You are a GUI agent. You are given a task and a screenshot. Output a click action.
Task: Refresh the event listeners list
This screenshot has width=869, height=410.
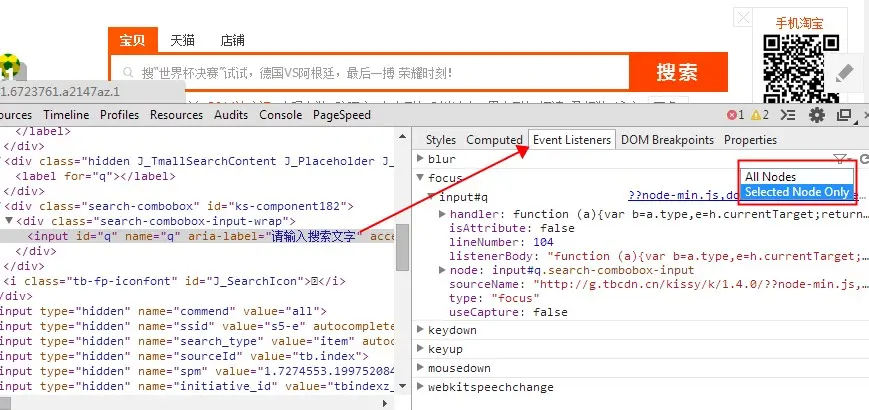[863, 159]
